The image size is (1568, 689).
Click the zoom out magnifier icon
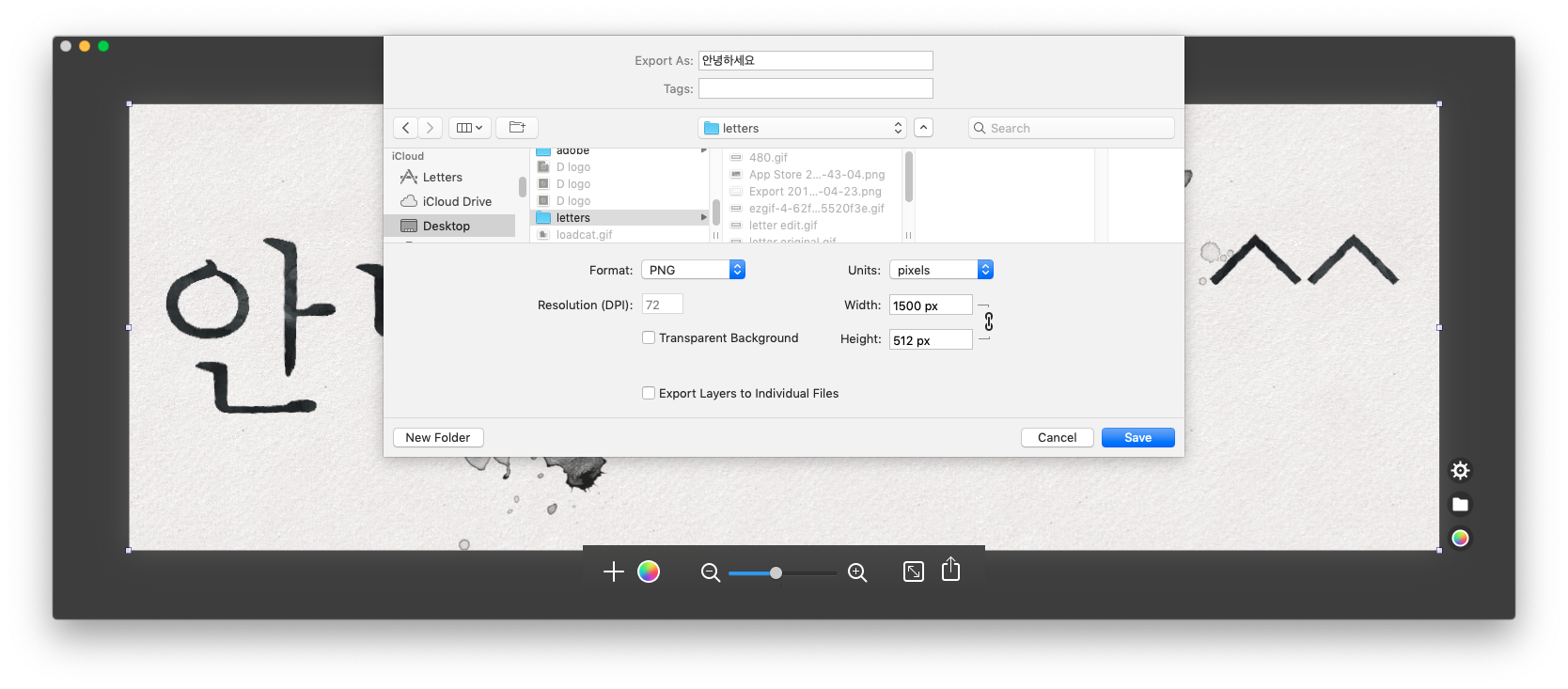point(711,572)
